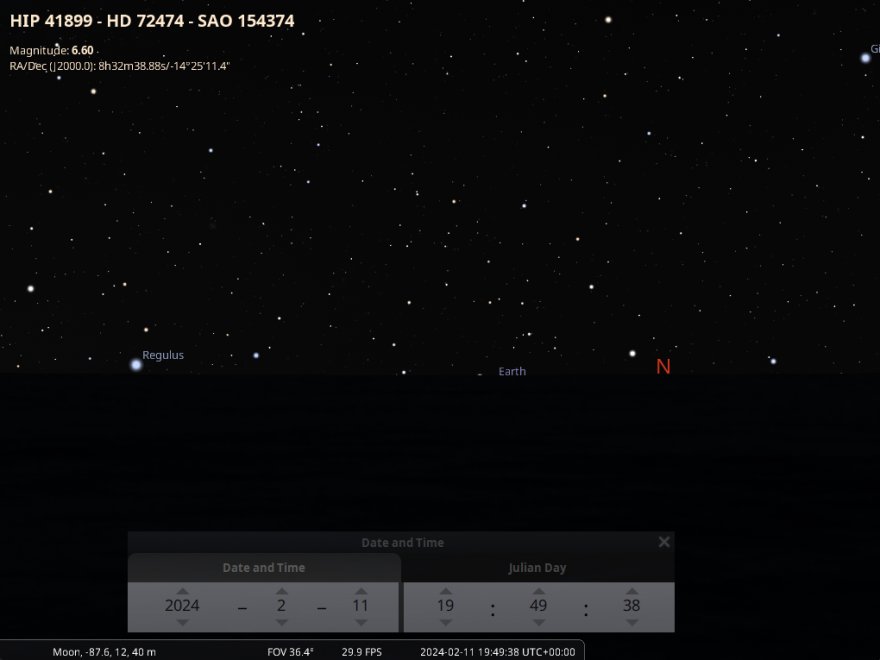Decrease the year with the down arrow
This screenshot has height=660, width=880.
click(182, 622)
